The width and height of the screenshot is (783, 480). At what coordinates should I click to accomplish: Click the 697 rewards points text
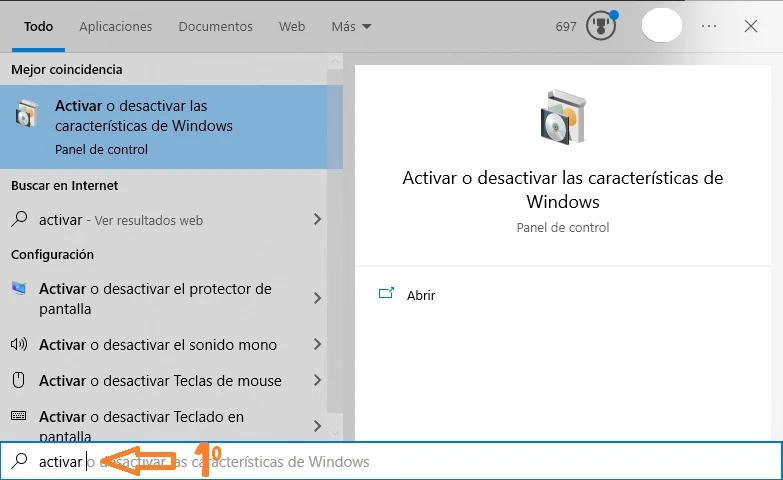(566, 26)
